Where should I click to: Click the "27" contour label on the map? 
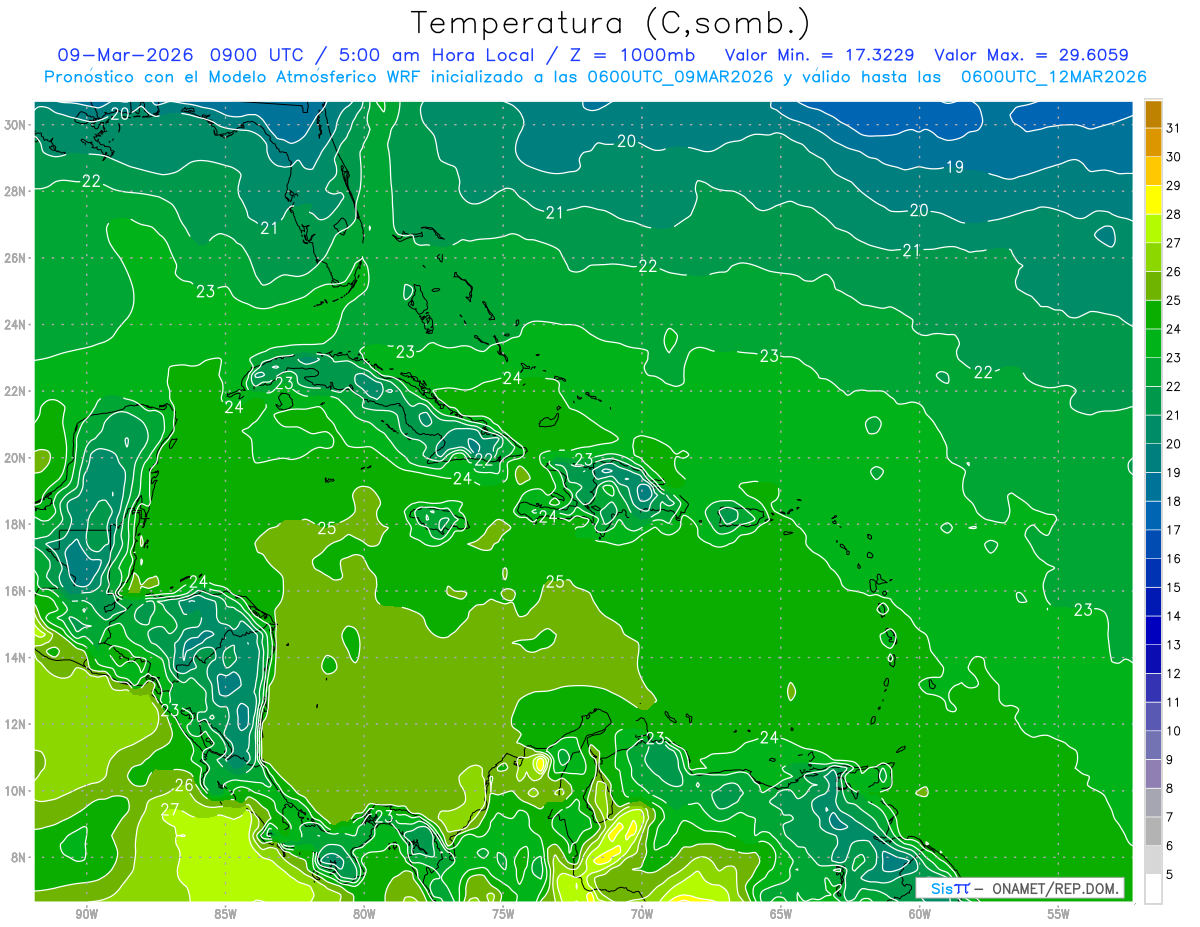click(x=169, y=809)
